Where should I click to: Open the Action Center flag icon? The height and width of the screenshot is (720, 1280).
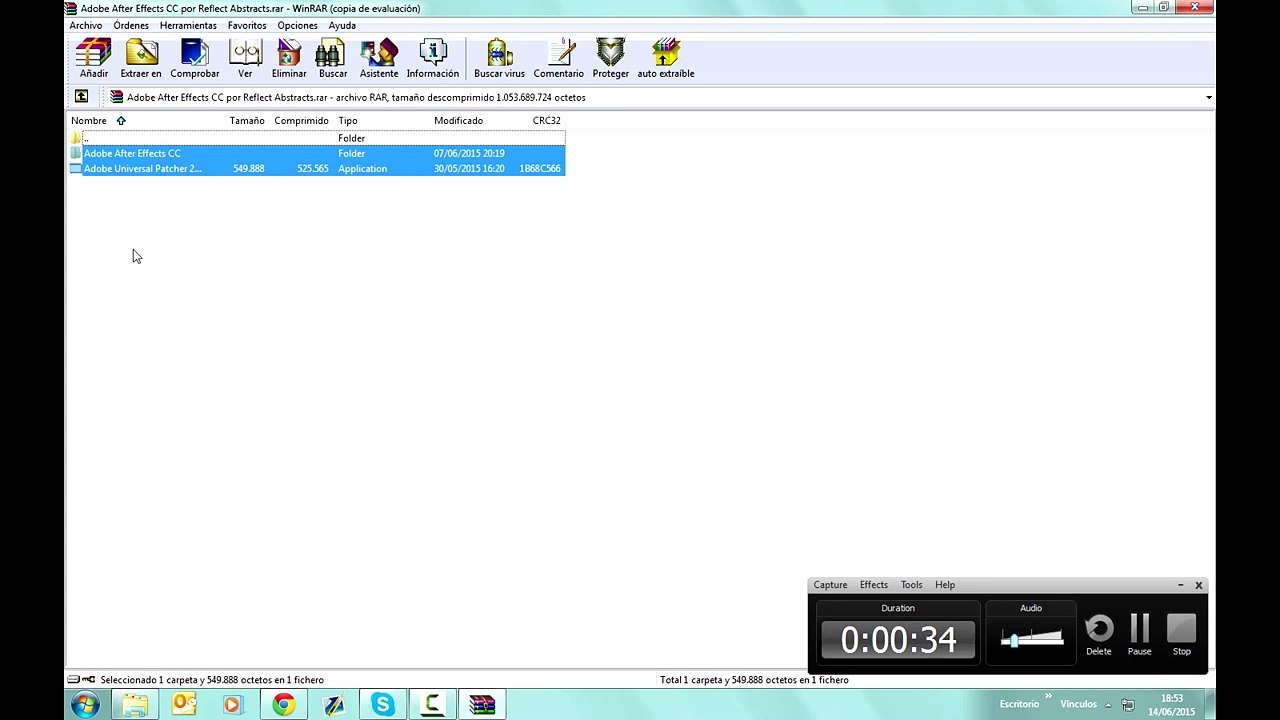[1128, 705]
